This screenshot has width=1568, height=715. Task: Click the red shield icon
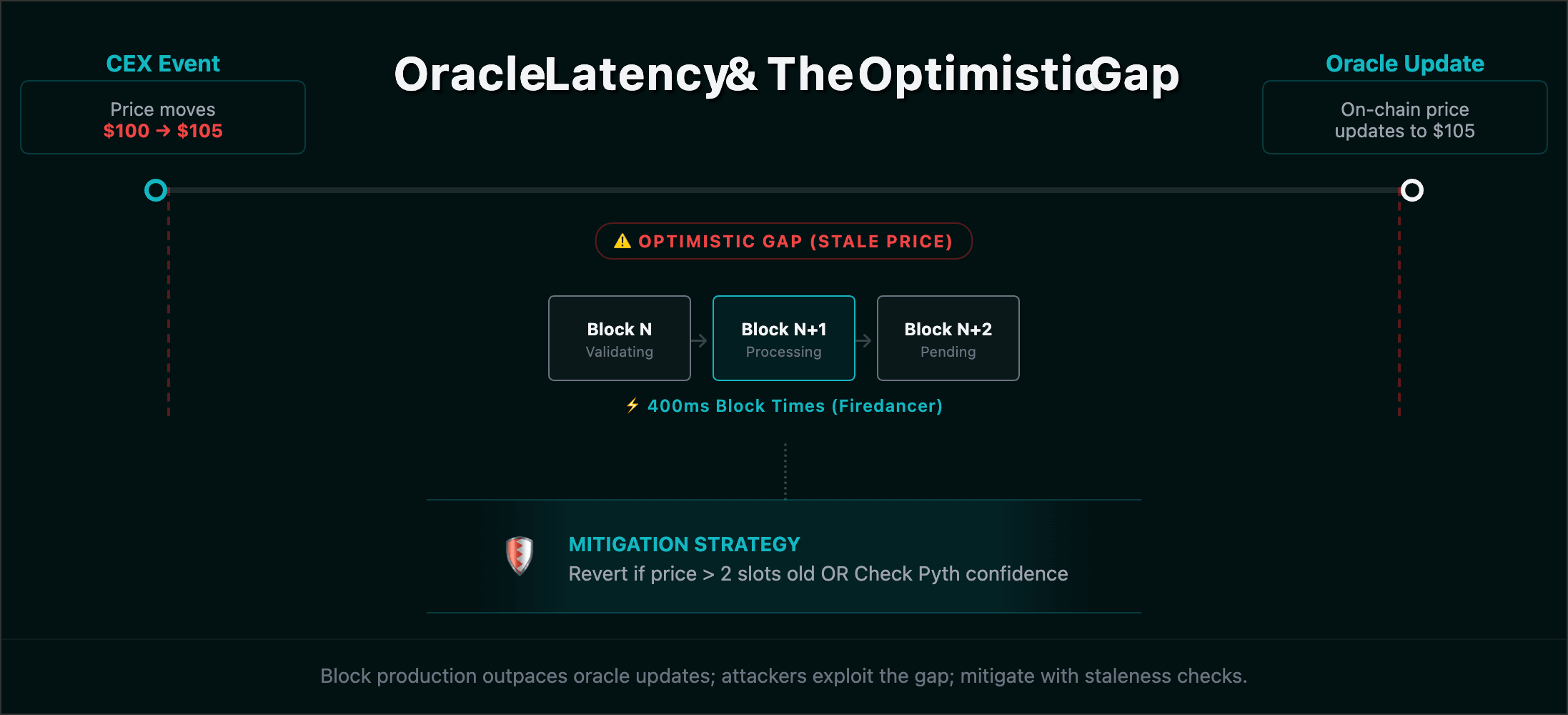point(520,556)
